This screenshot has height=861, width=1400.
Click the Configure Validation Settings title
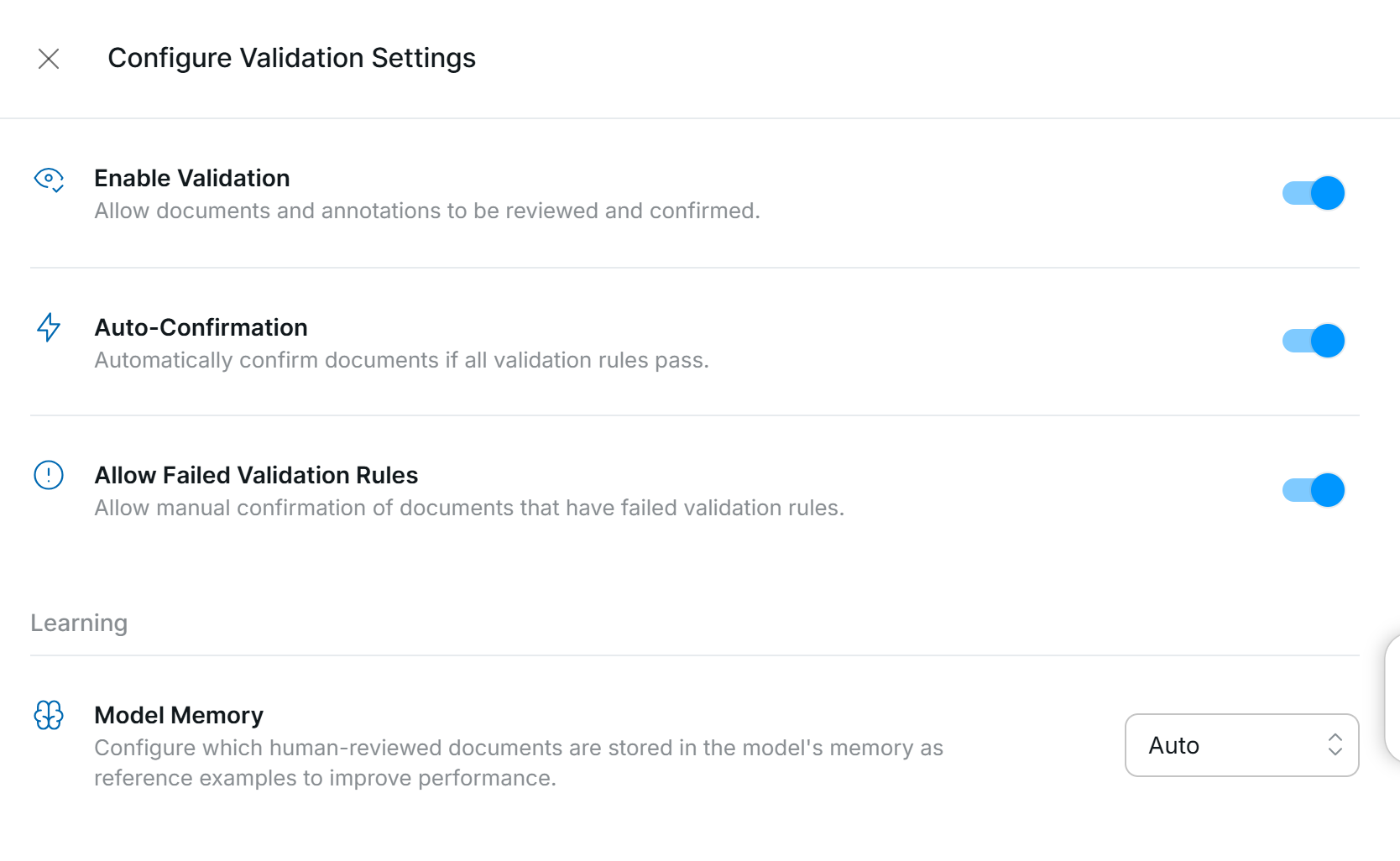pos(291,58)
